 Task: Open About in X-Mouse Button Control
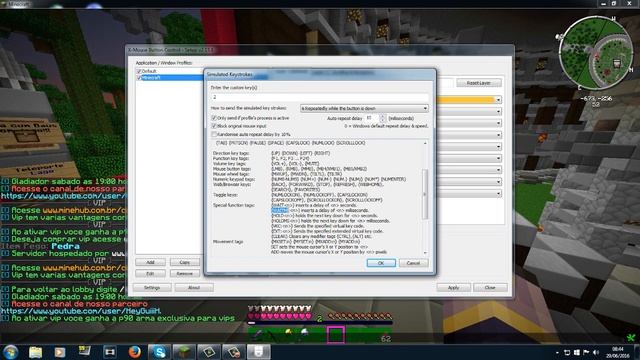pos(194,288)
